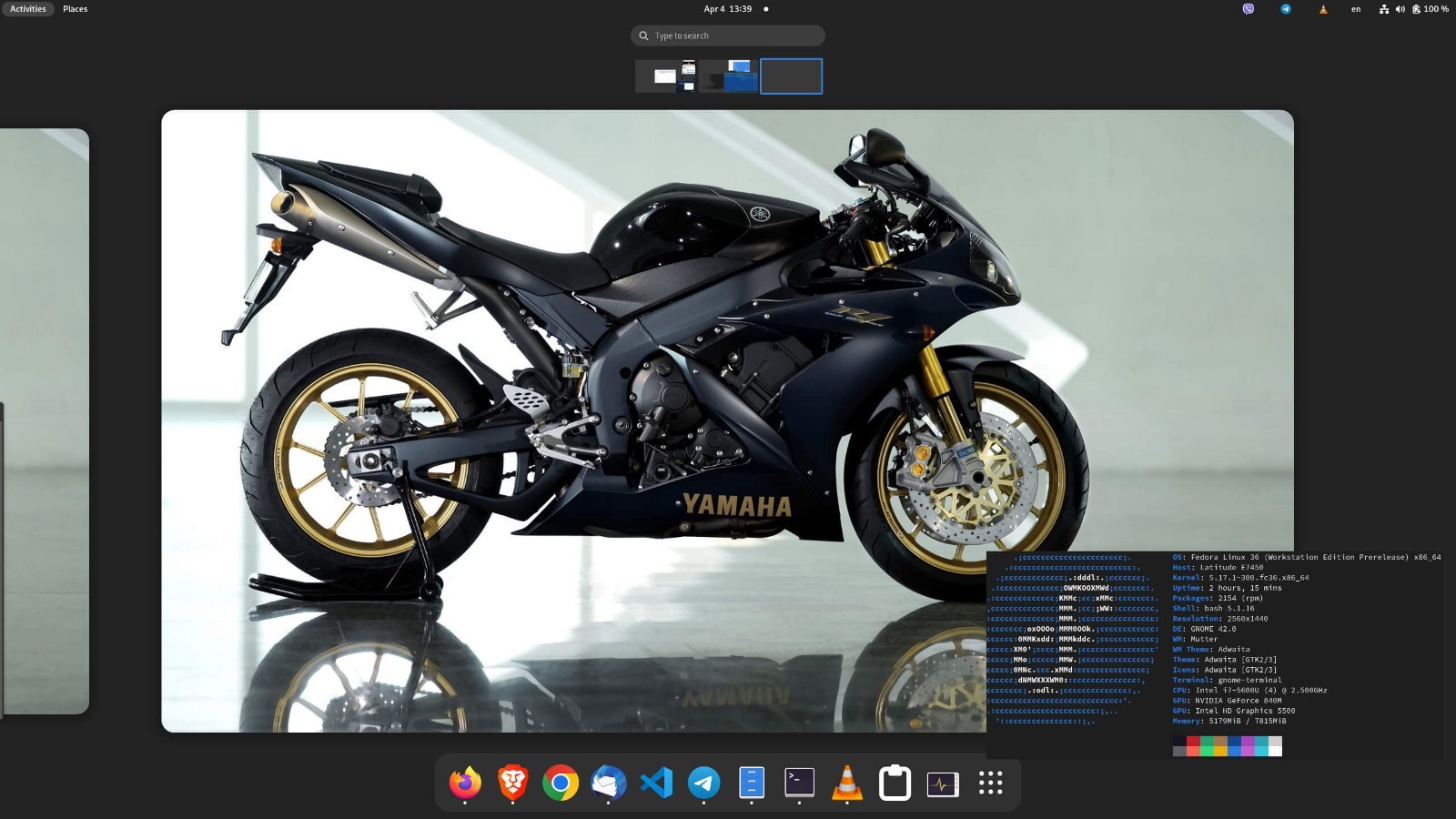The height and width of the screenshot is (819, 1456).
Task: Select the highlighted empty third workspace thumbnail
Action: (791, 76)
